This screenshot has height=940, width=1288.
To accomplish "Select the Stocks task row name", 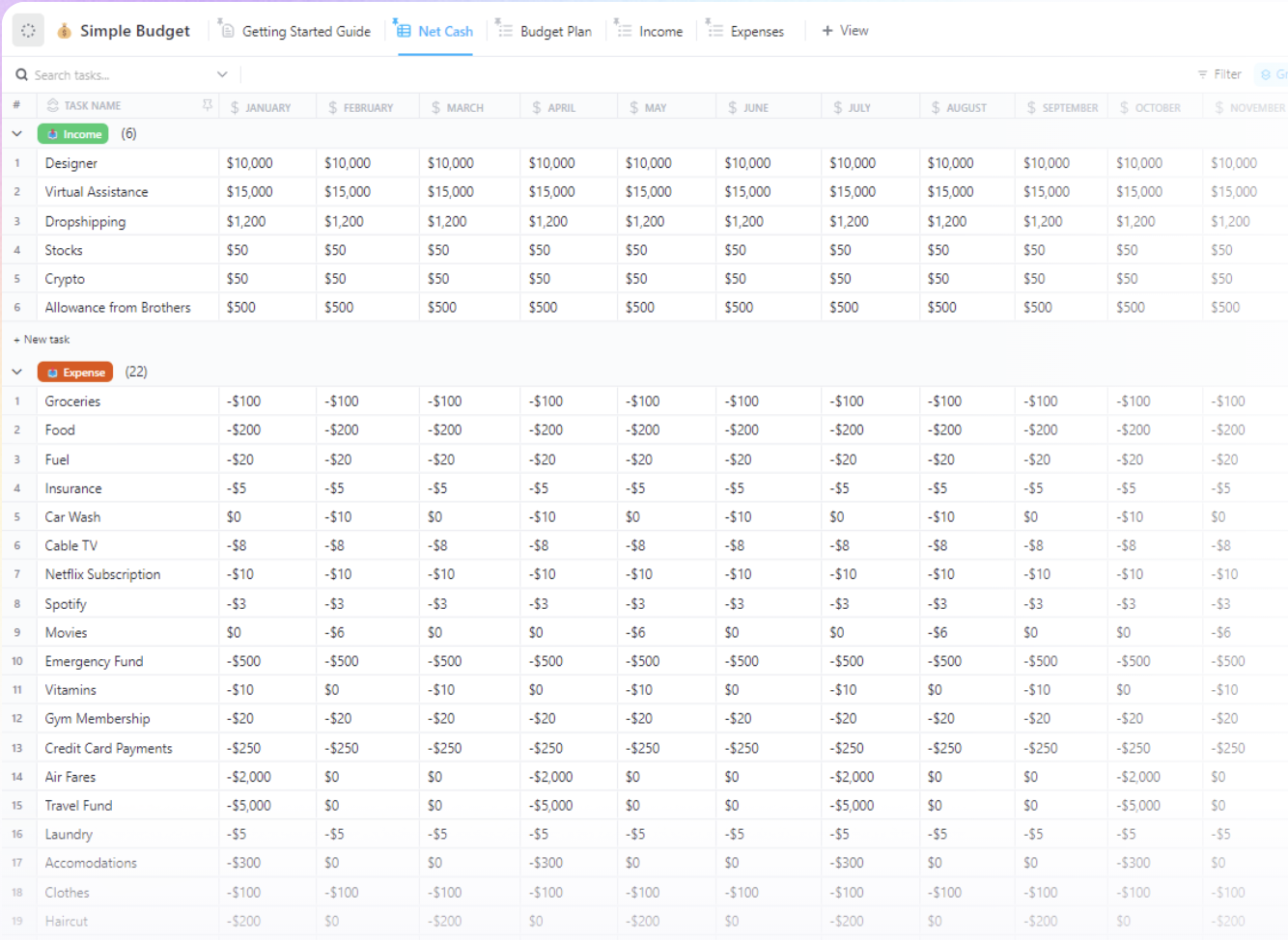I will (64, 250).
